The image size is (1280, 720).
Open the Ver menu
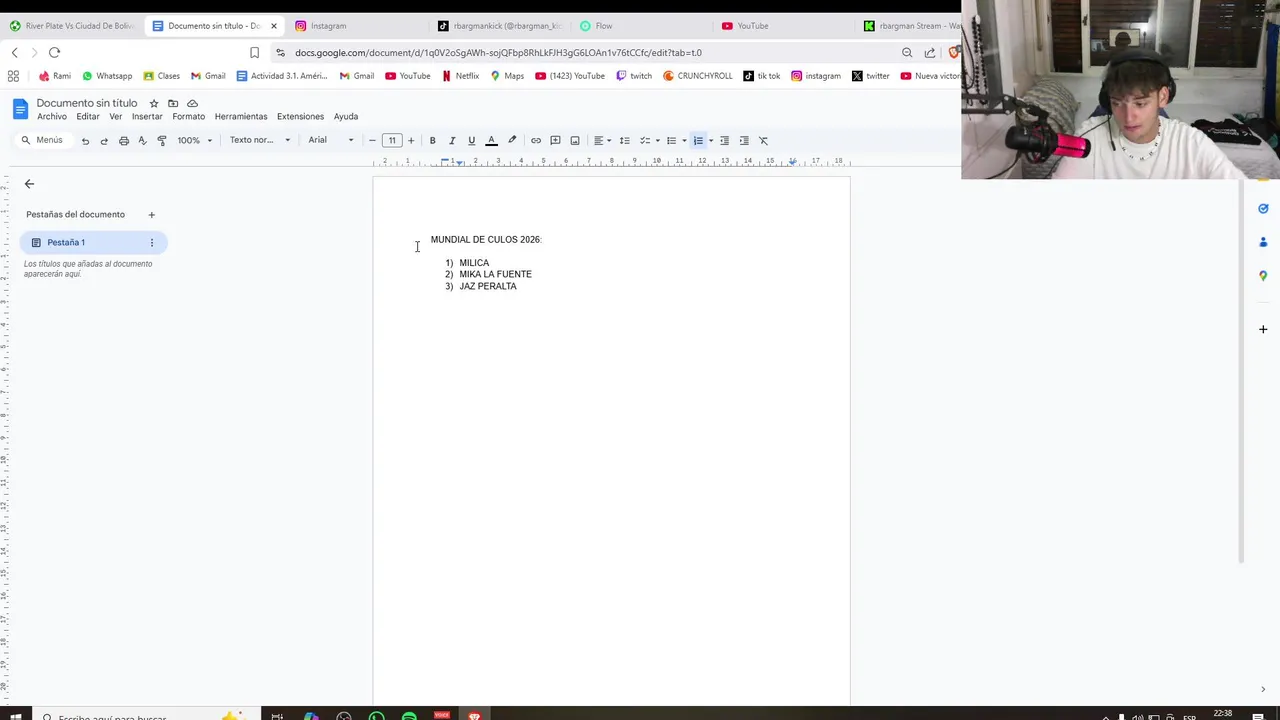pos(116,117)
